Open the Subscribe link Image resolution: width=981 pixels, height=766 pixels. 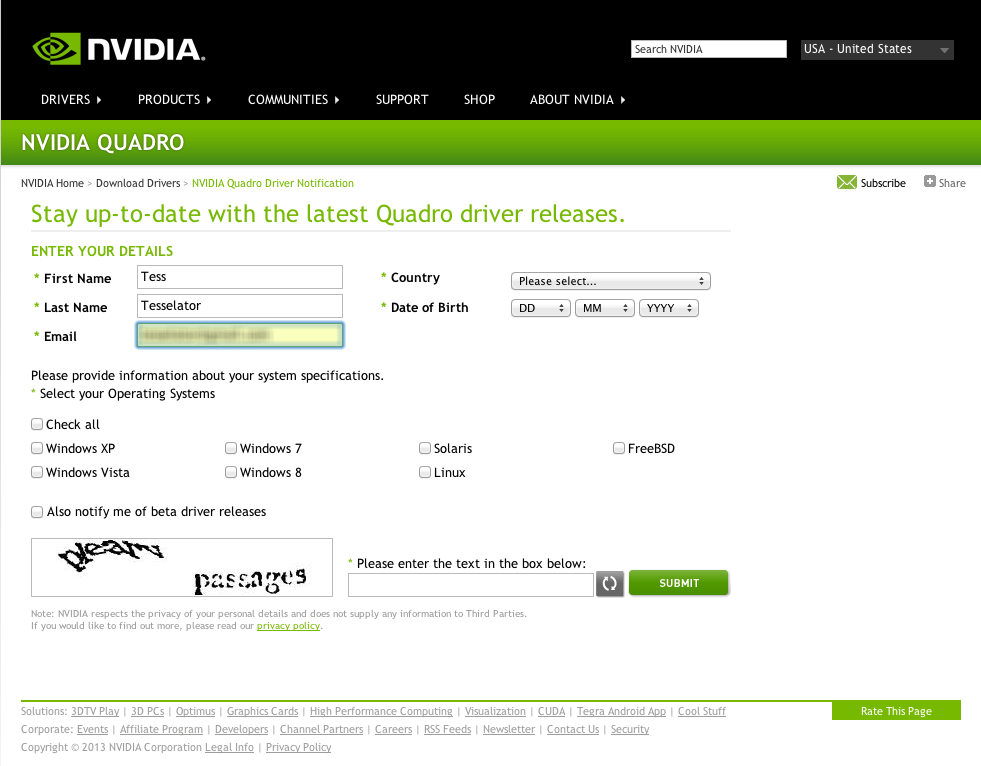pos(883,183)
